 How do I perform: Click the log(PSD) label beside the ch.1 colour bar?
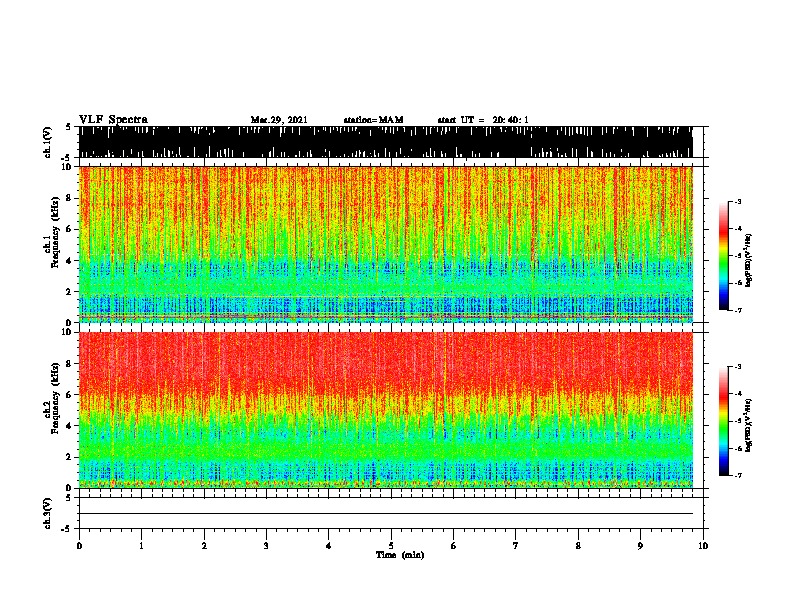point(748,260)
